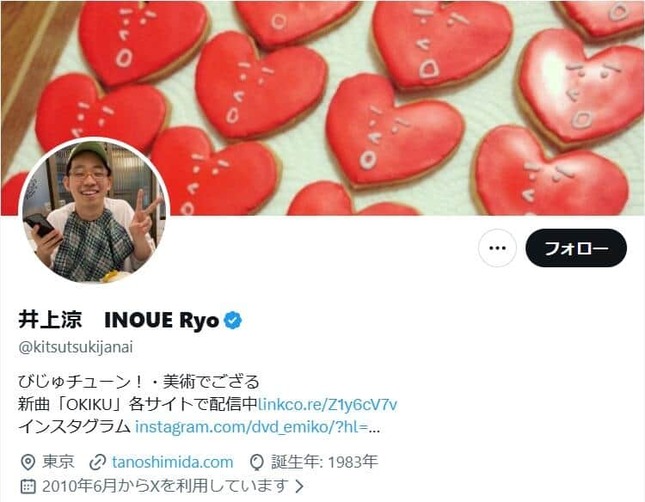Click the balloon birthday icon
This screenshot has height=502, width=645.
pyautogui.click(x=257, y=462)
